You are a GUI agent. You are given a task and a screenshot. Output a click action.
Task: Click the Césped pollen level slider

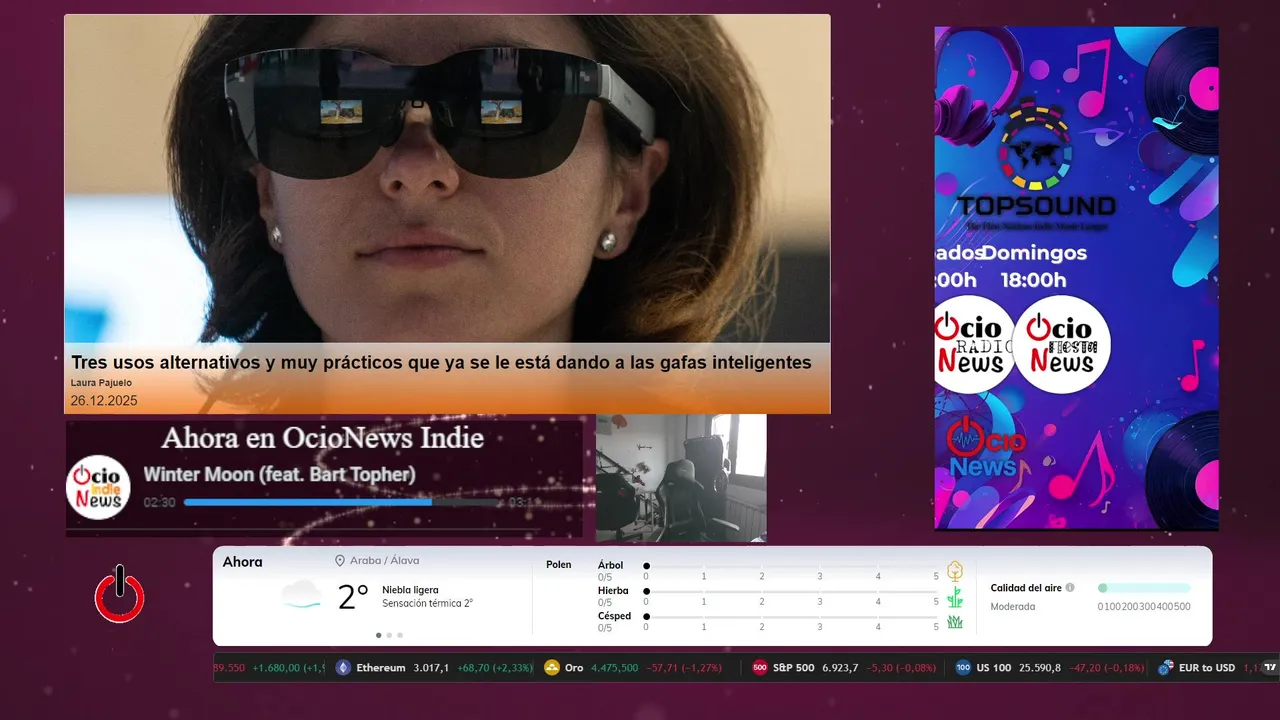click(x=792, y=617)
